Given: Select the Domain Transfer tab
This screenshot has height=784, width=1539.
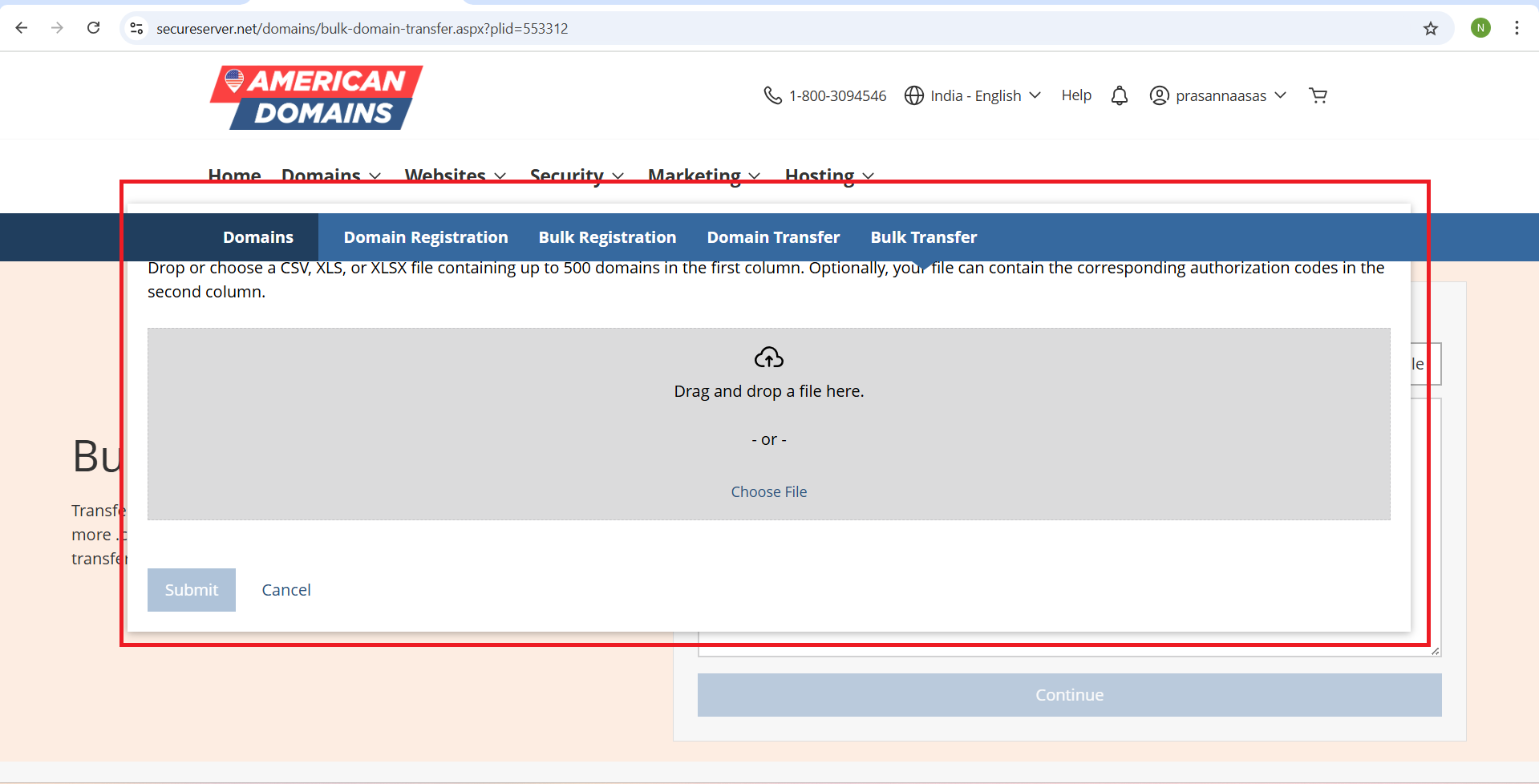Looking at the screenshot, I should (x=773, y=237).
